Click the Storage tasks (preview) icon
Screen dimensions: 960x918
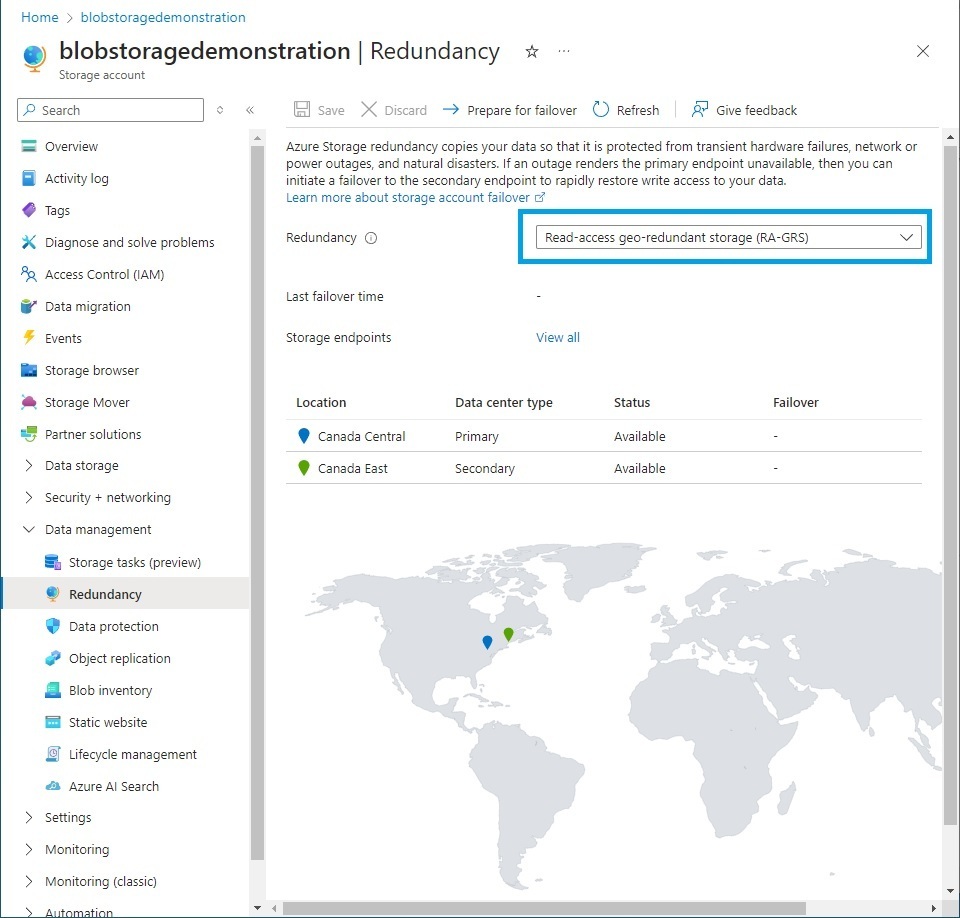pyautogui.click(x=53, y=562)
